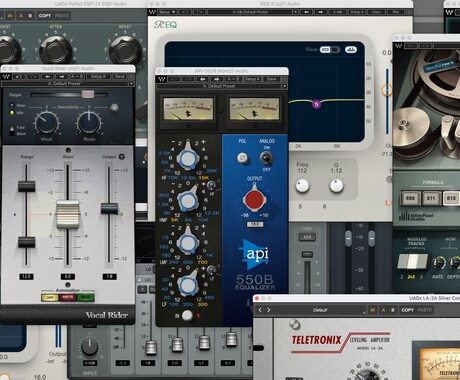Click the Range value field showing 12.0
This screenshot has height=380, width=460.
[26, 276]
